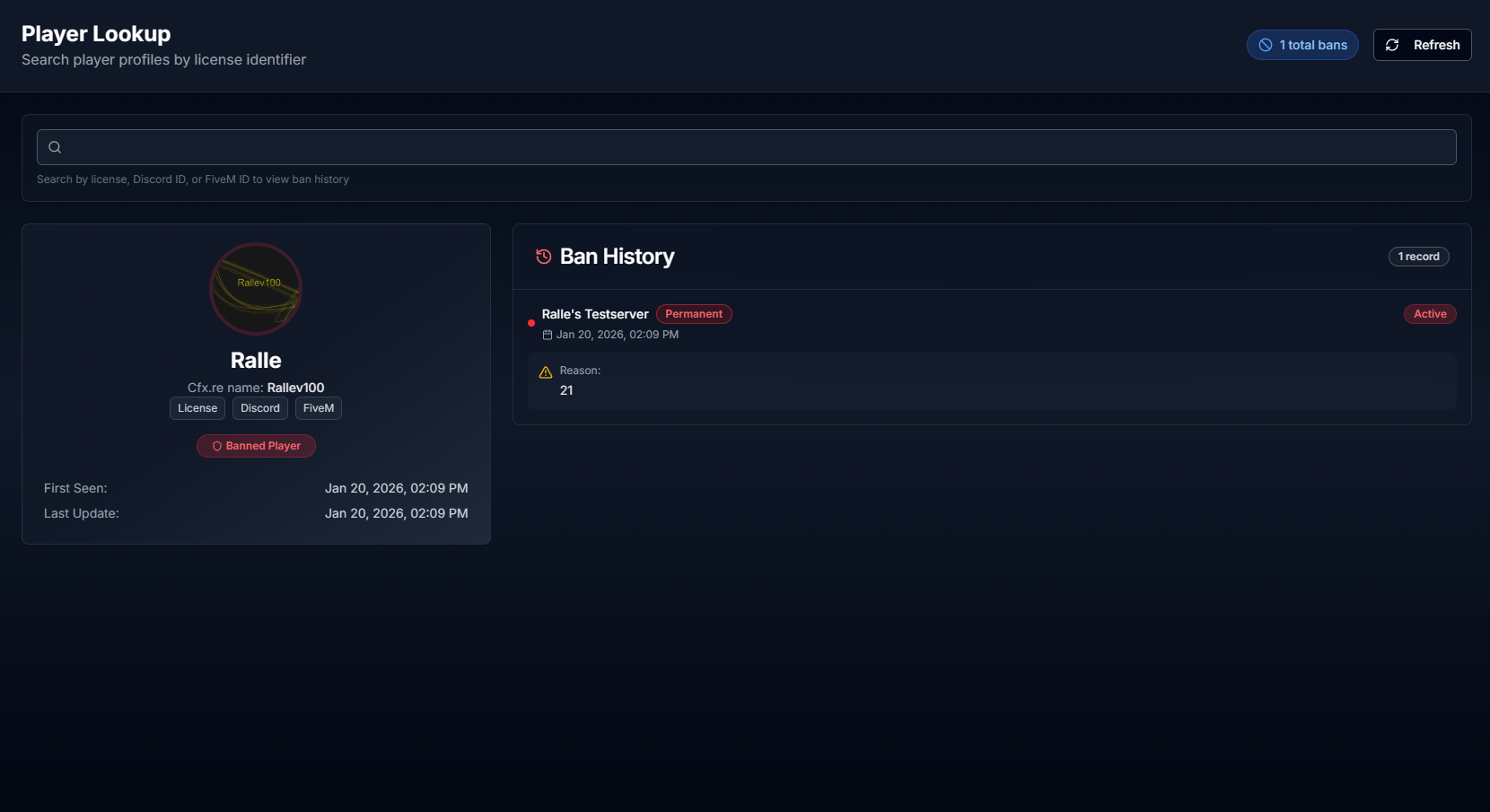Click the Active ban status badge
Screen dimensions: 1490x812
[x=1430, y=314]
